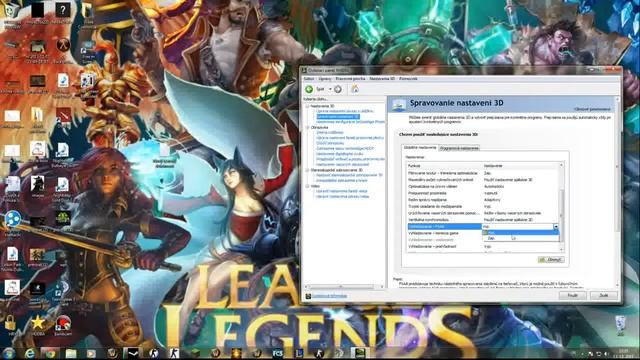640x360 pixels.
Task: Open the Súbor menu
Action: (309, 79)
